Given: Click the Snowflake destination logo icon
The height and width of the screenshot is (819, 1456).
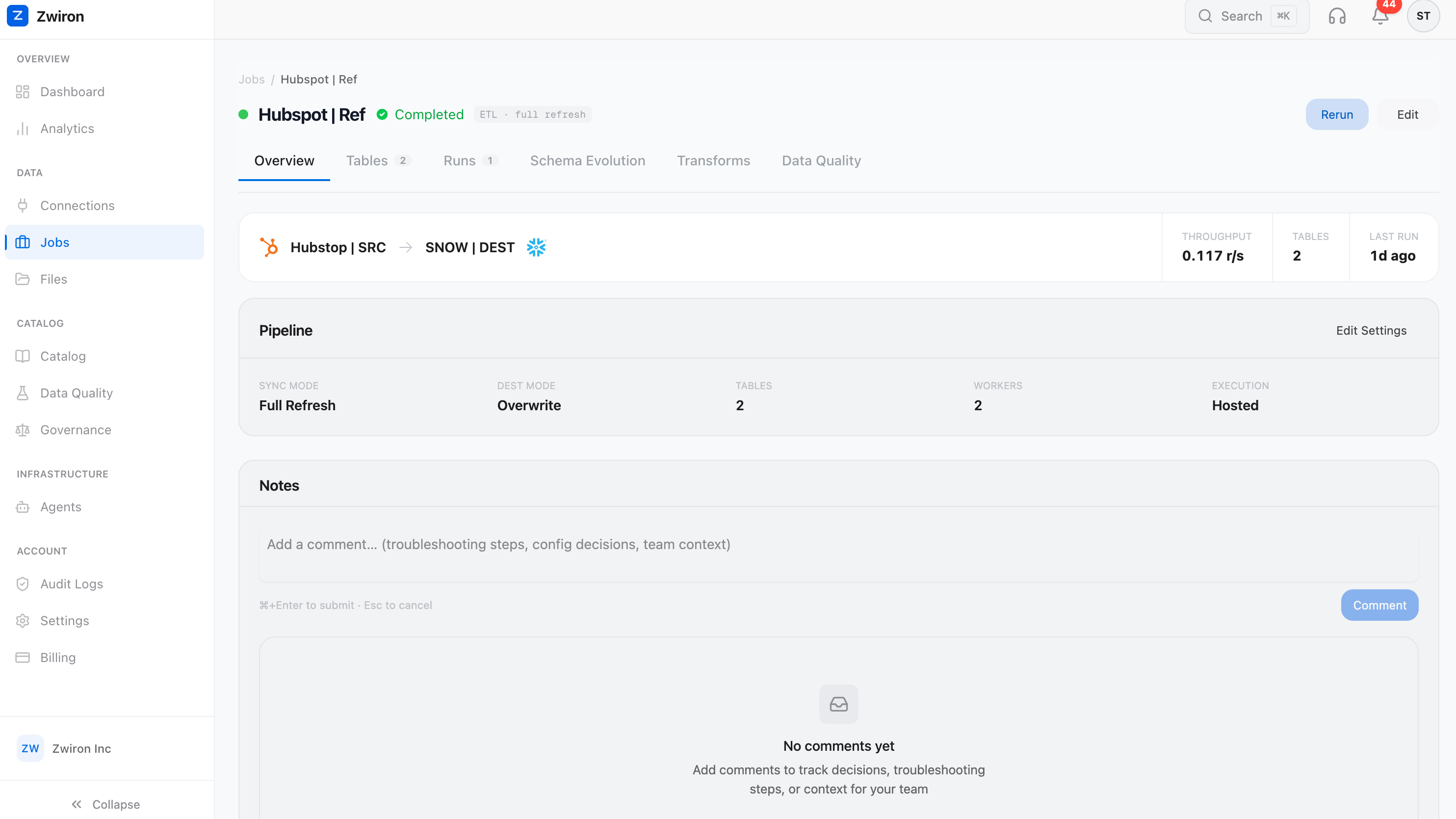Looking at the screenshot, I should (536, 247).
